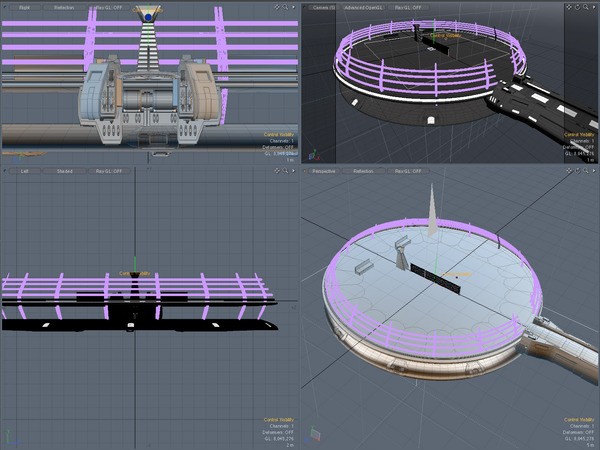Click the Left view label button
This screenshot has width=600, height=450.
(24, 172)
